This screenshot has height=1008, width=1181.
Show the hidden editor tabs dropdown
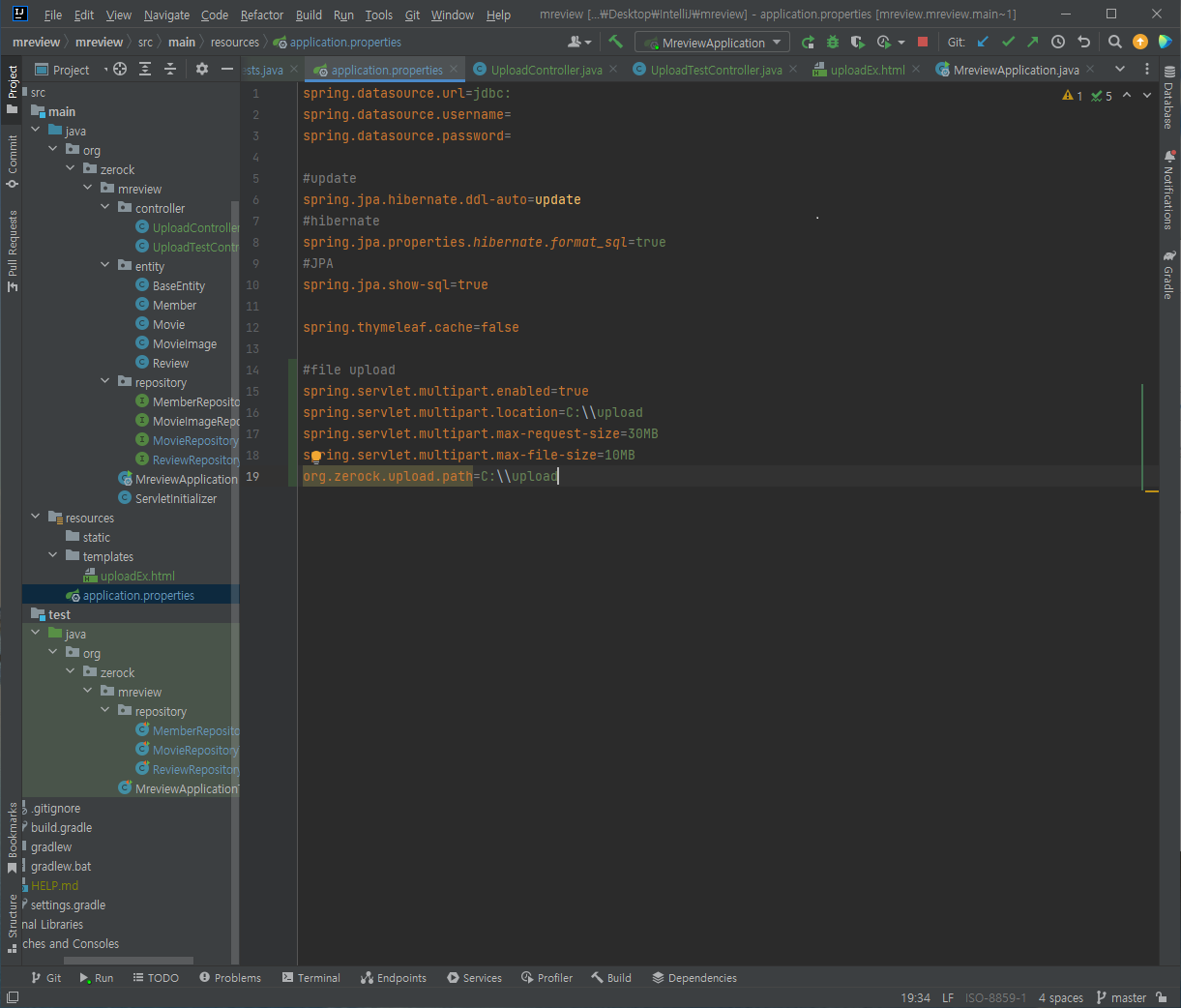click(x=1120, y=69)
